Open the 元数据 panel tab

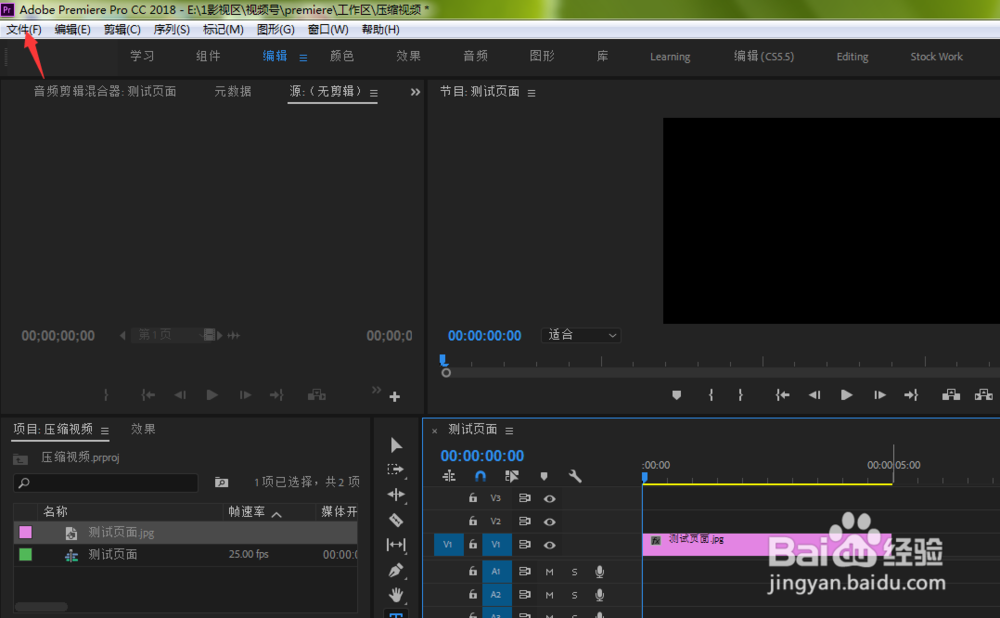pos(233,91)
